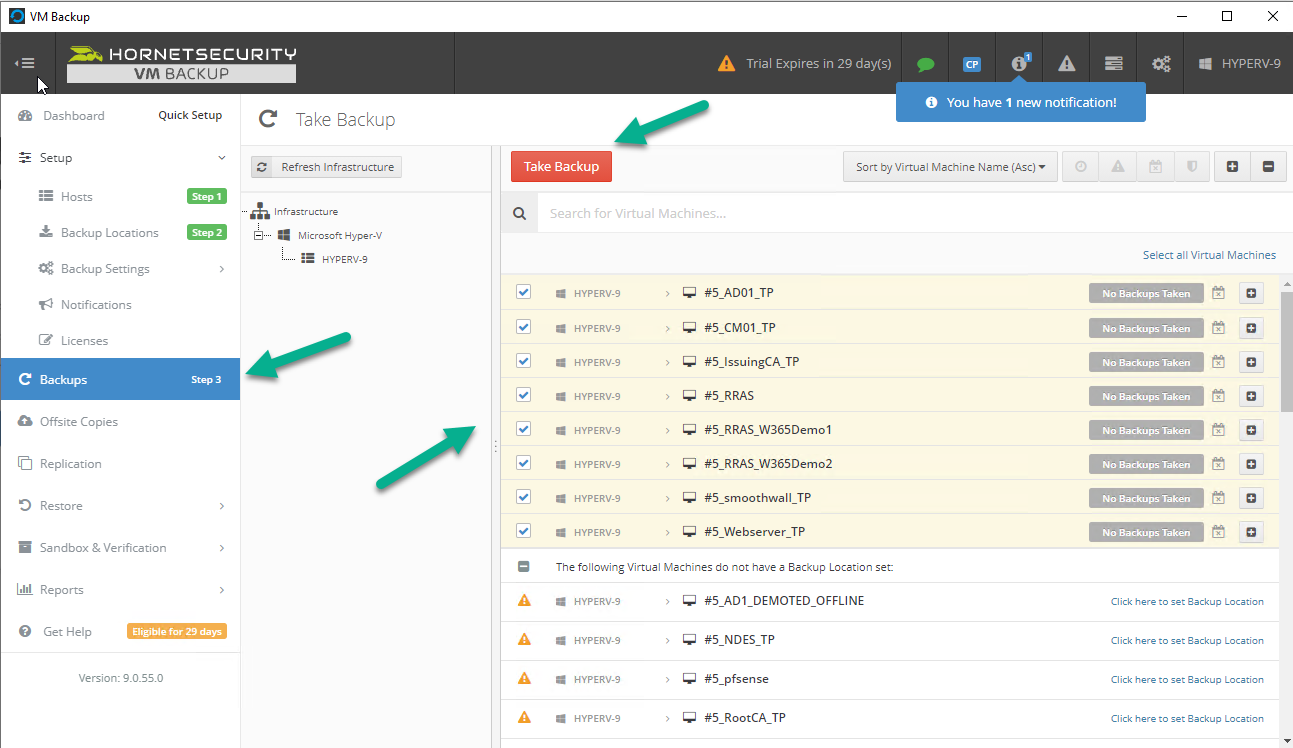Click calendar icon on #5_AD01_TP row
Screen dimensions: 1293x748
coord(1218,293)
